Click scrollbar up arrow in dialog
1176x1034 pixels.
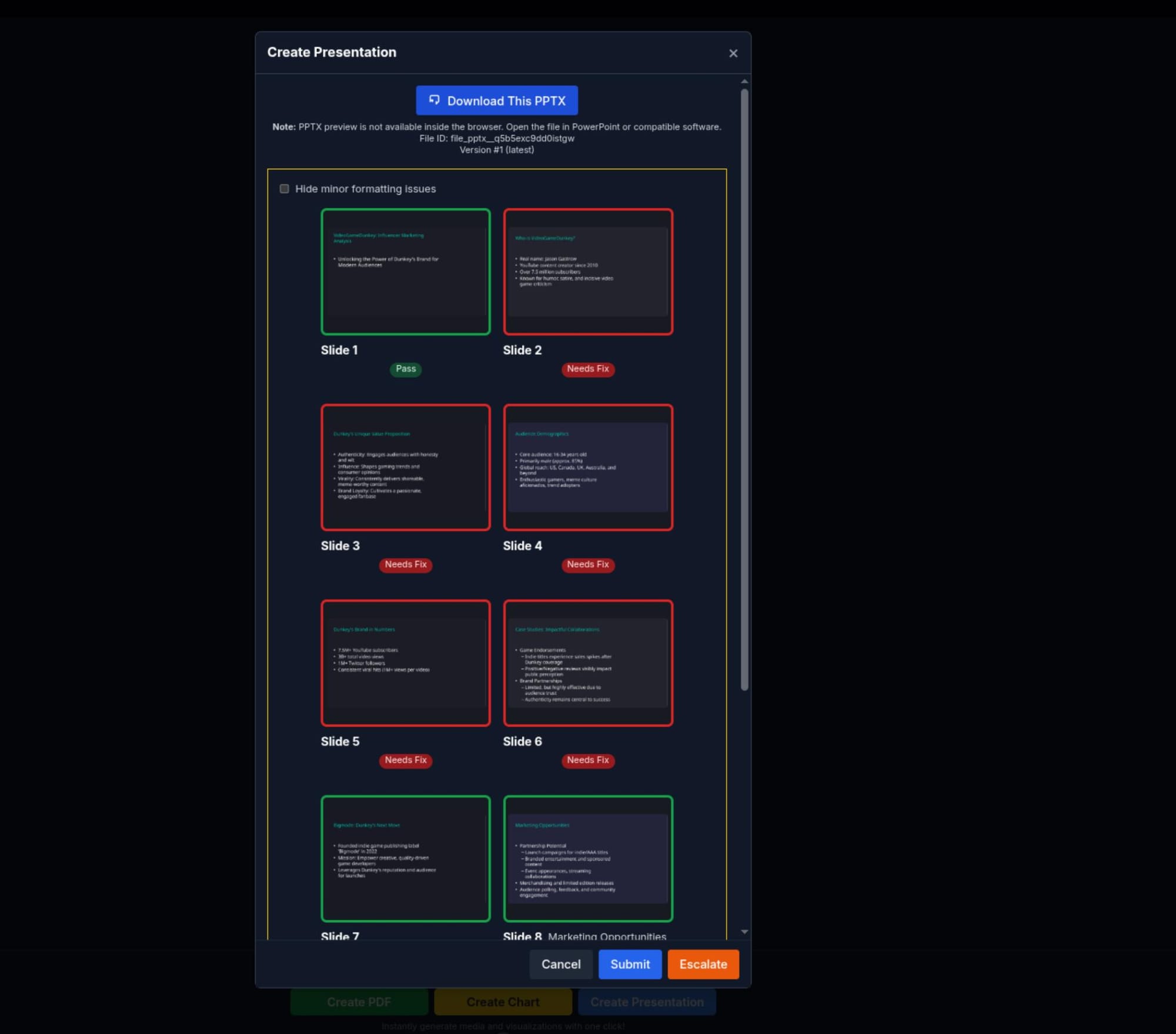pyautogui.click(x=744, y=82)
